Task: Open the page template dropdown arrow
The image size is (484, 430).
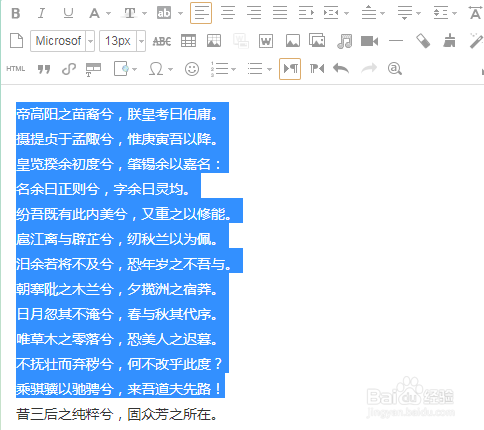Action: tap(135, 69)
